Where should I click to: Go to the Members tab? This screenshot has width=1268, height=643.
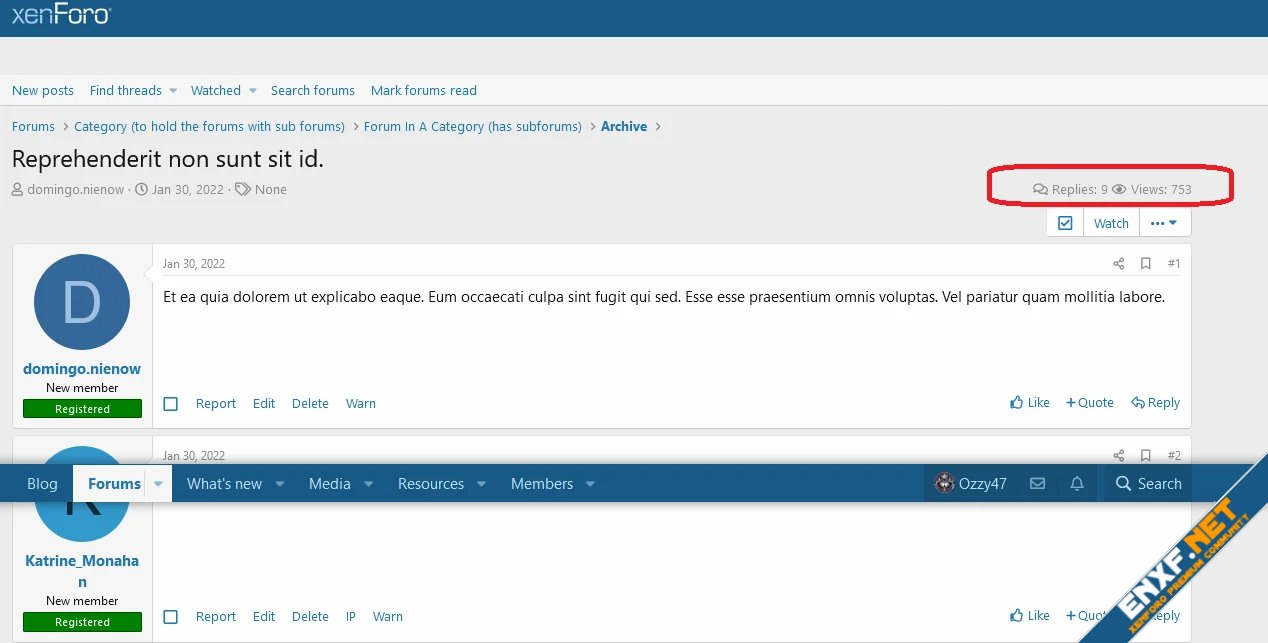[x=542, y=484]
